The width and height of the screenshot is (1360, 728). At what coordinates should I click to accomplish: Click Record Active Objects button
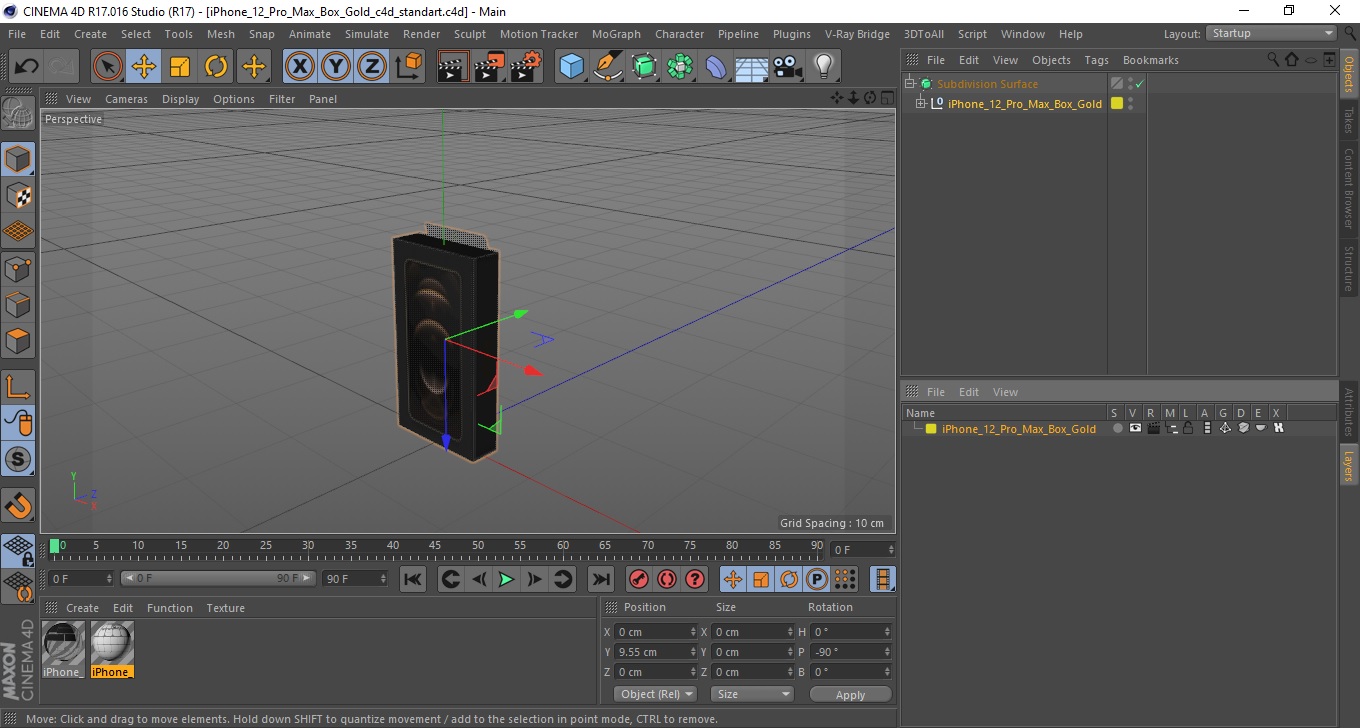tap(639, 579)
